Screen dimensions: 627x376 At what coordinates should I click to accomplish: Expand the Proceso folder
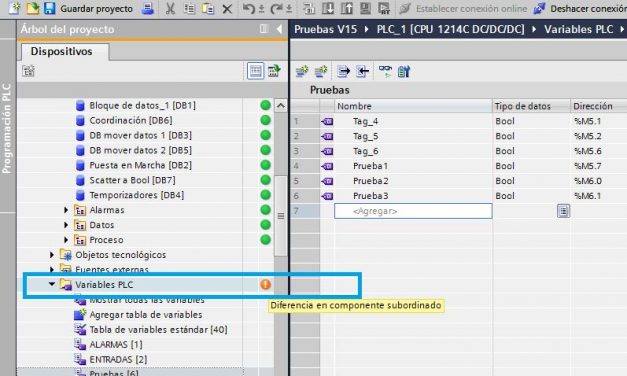tap(66, 240)
